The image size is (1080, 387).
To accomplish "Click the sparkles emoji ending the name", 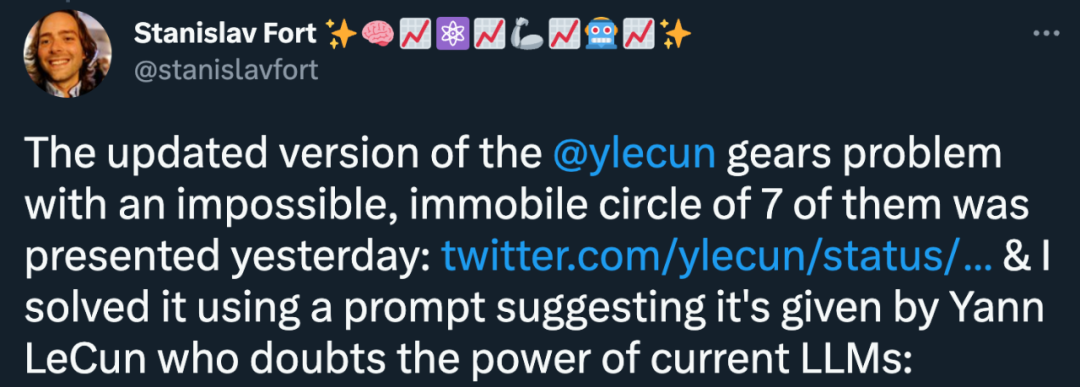I will click(x=674, y=34).
